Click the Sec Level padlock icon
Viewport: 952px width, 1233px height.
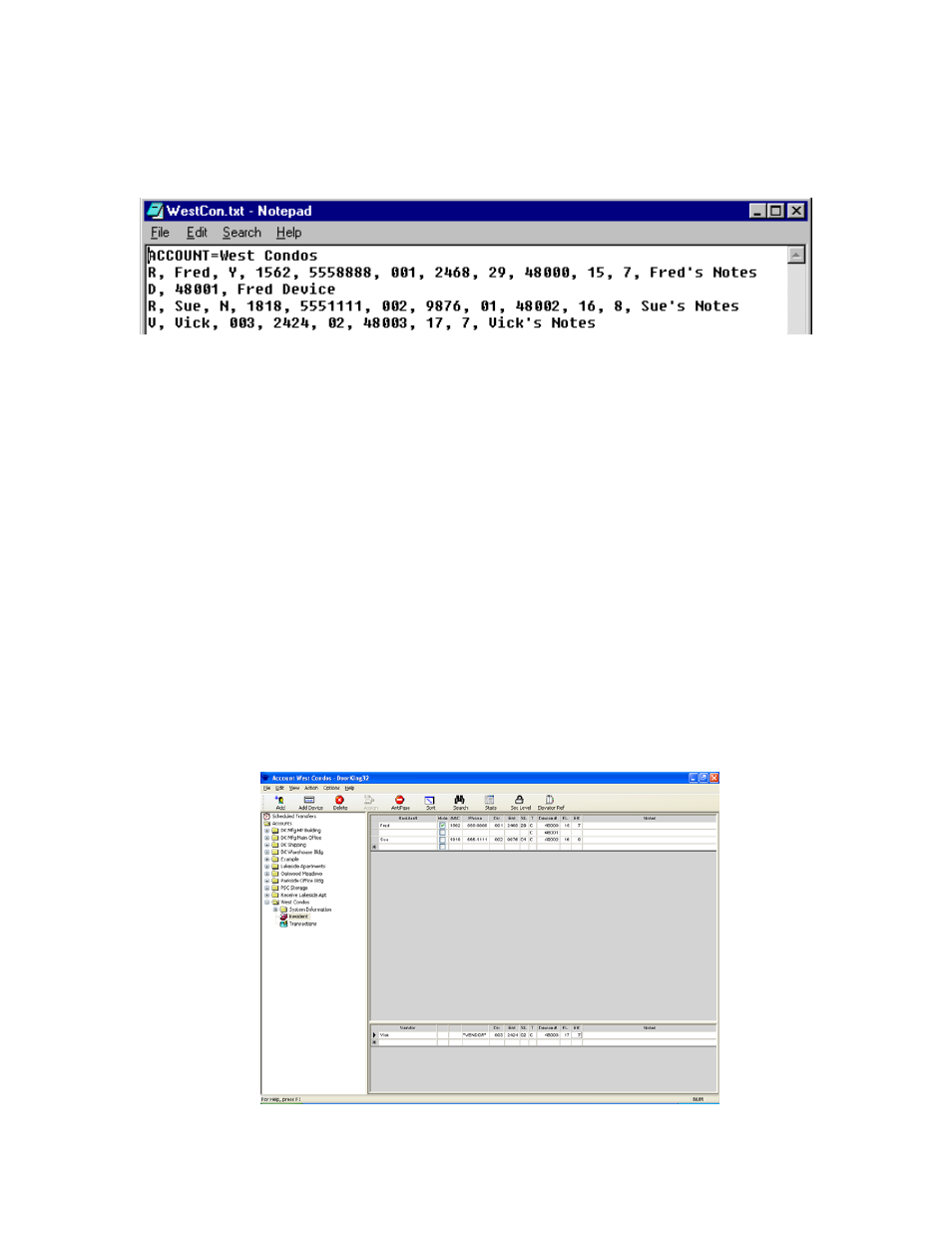(x=520, y=802)
